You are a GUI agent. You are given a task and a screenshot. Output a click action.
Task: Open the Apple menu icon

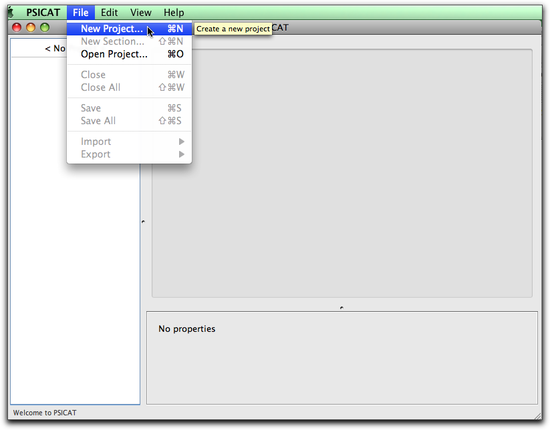click(11, 13)
